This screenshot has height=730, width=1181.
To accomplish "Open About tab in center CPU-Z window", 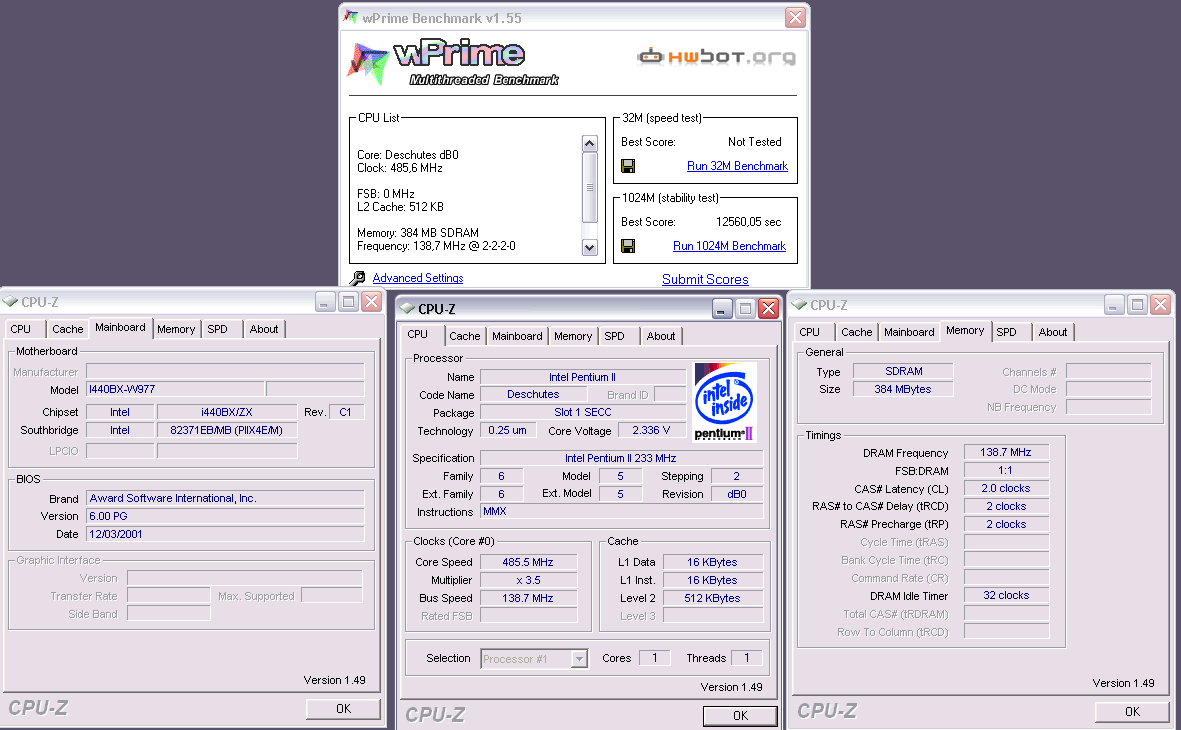I will [661, 336].
